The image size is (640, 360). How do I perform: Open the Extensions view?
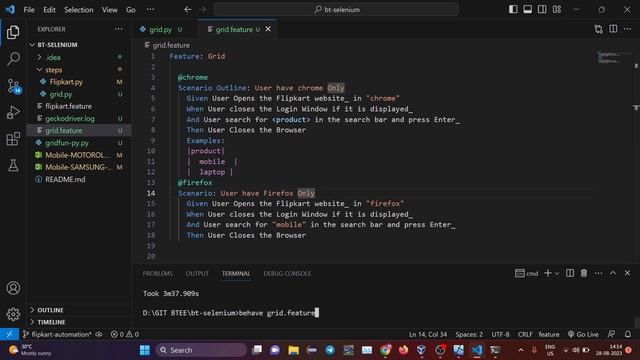(x=13, y=139)
